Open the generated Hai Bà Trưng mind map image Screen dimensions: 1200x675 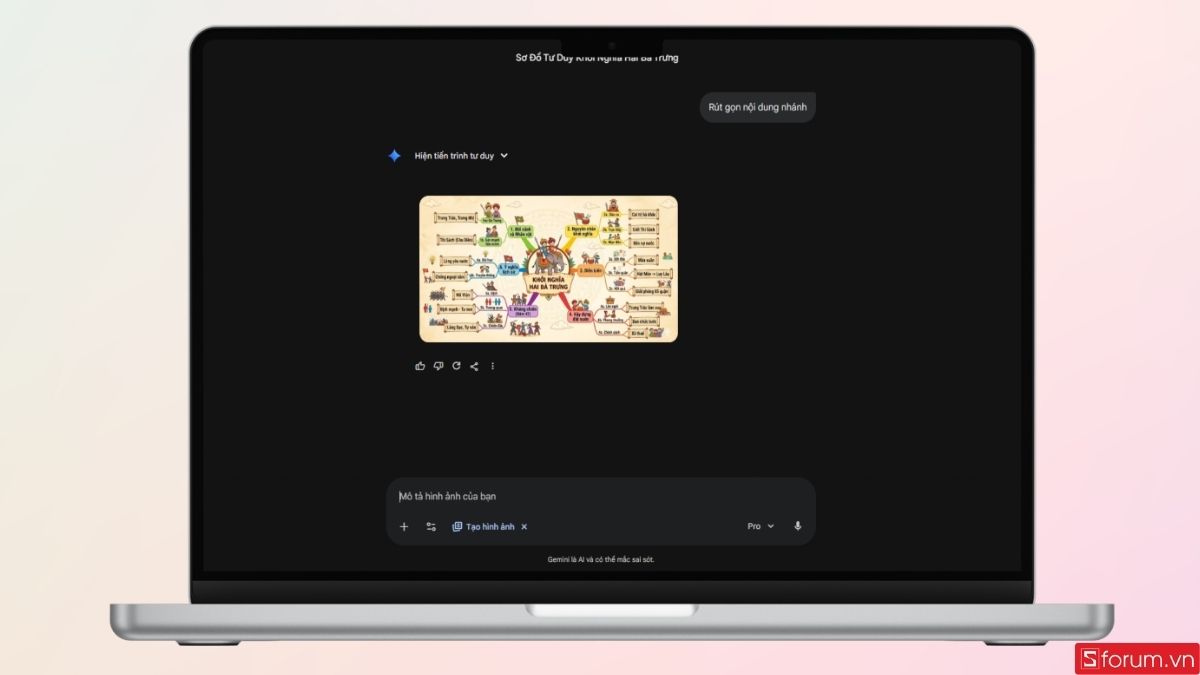(x=548, y=269)
